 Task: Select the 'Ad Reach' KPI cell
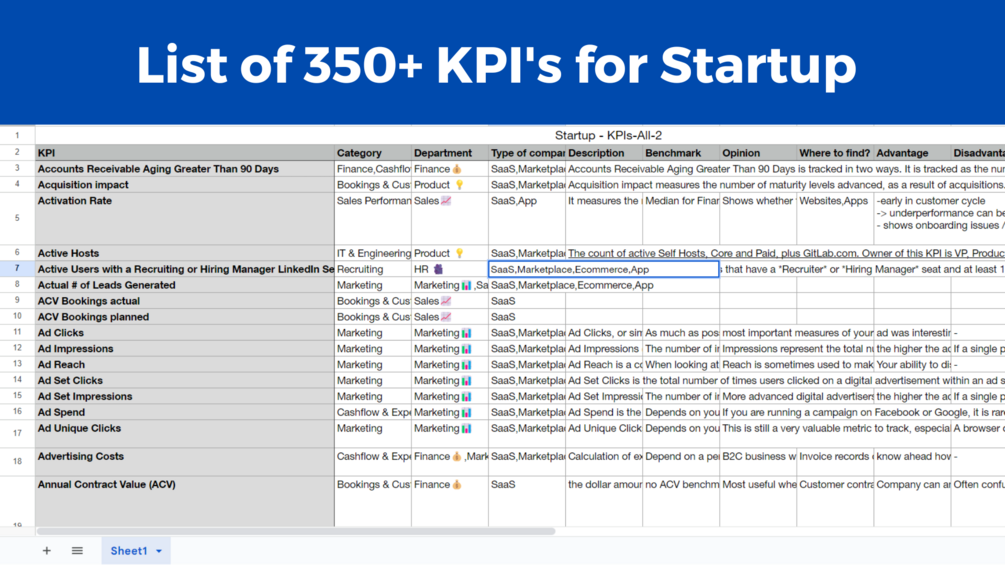185,364
